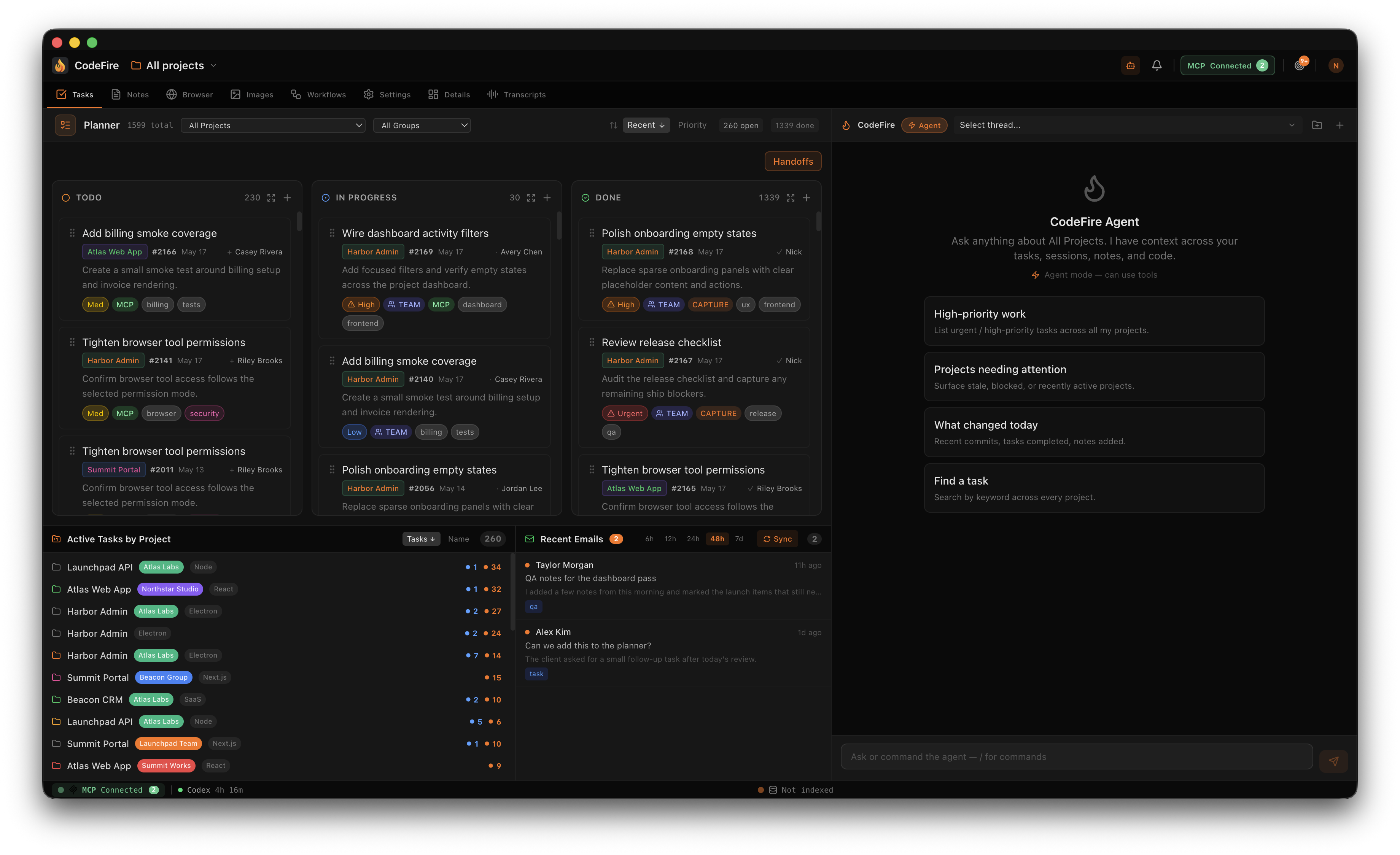Click the 1339 done filter count
The image size is (1400, 855).
(794, 126)
